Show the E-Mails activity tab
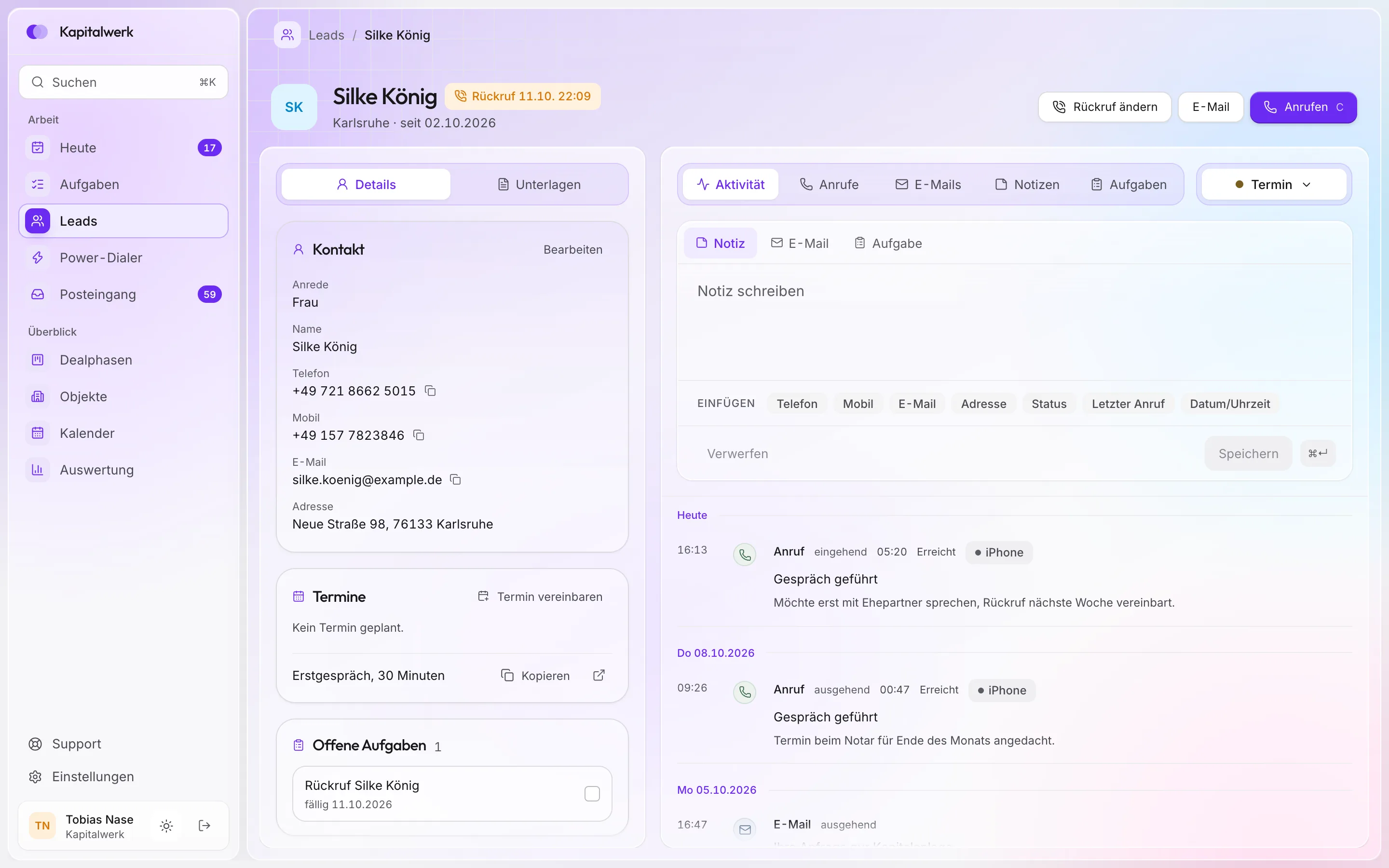 coord(928,184)
